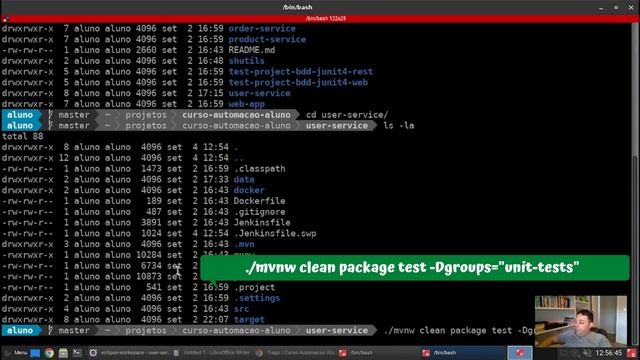Switch to the eclipse-workspace window in taskbar
The image size is (640, 360).
(x=129, y=353)
